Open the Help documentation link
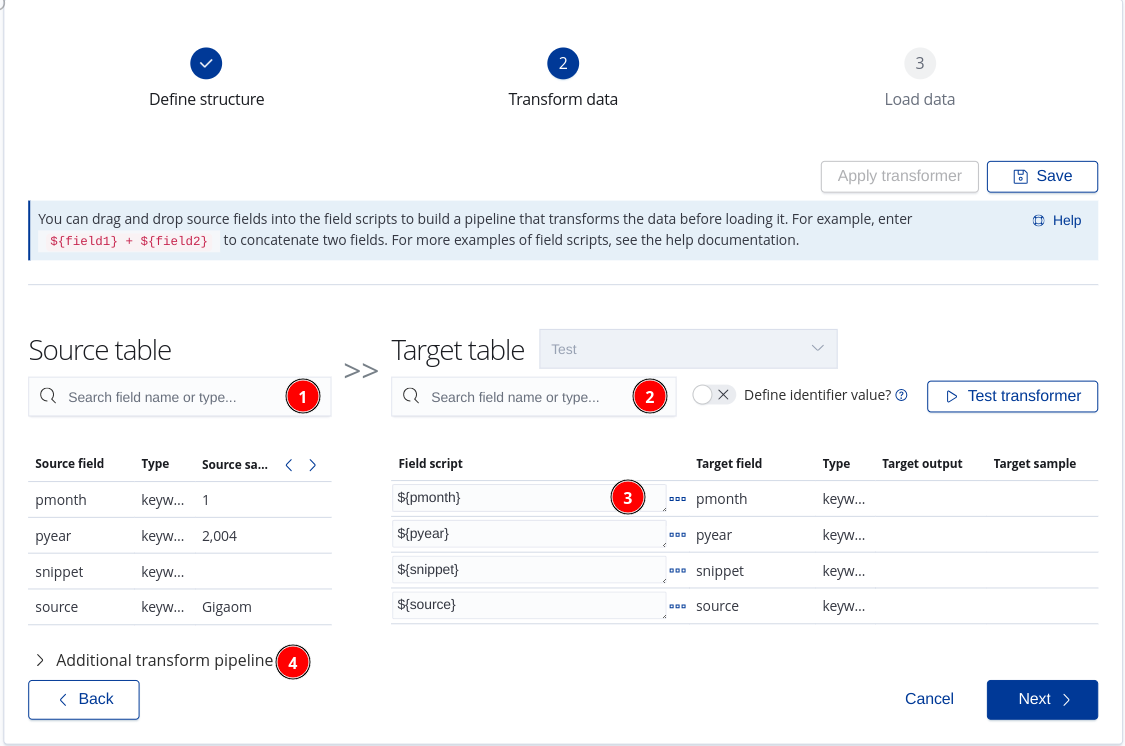 tap(1057, 220)
